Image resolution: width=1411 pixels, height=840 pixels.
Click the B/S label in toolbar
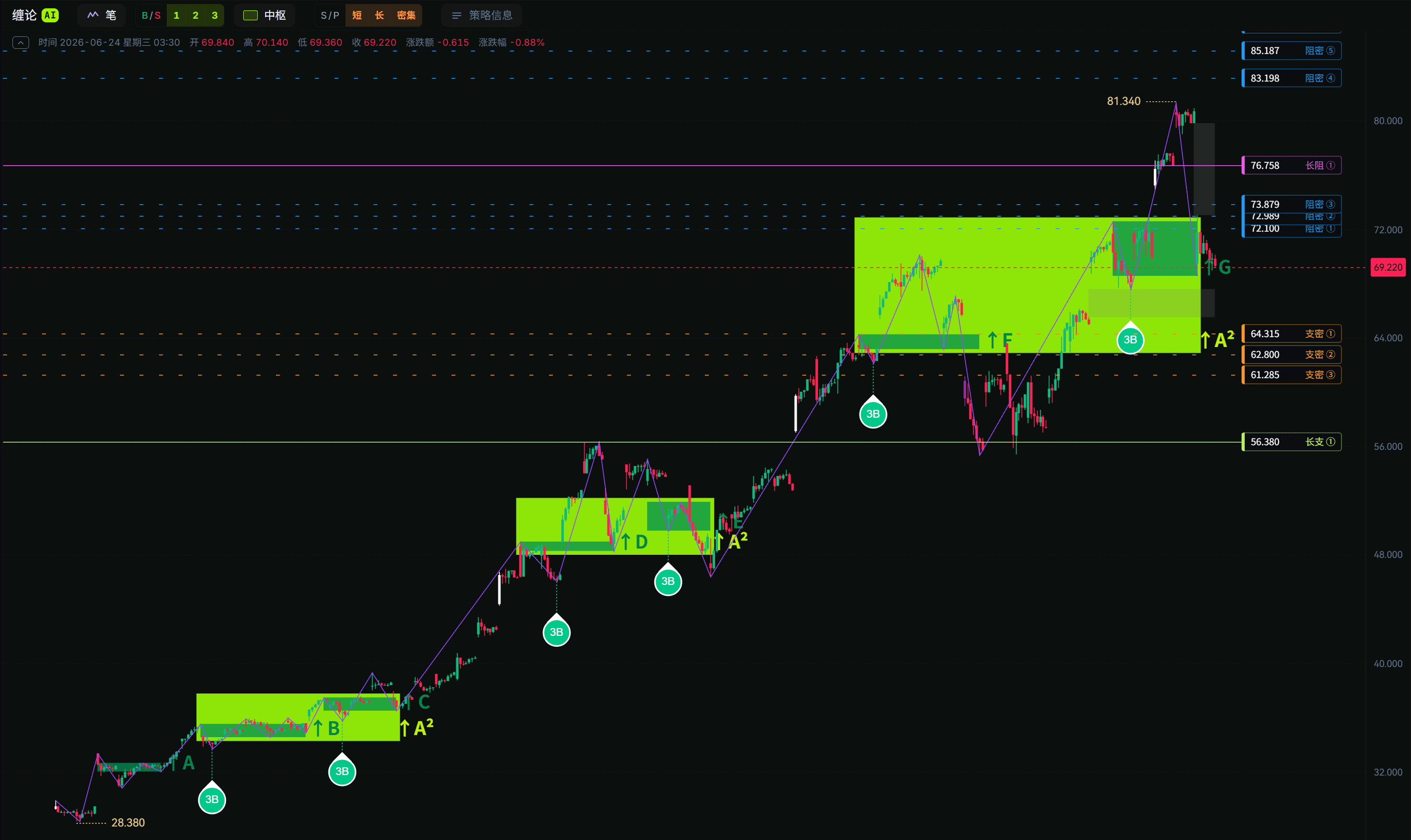151,15
